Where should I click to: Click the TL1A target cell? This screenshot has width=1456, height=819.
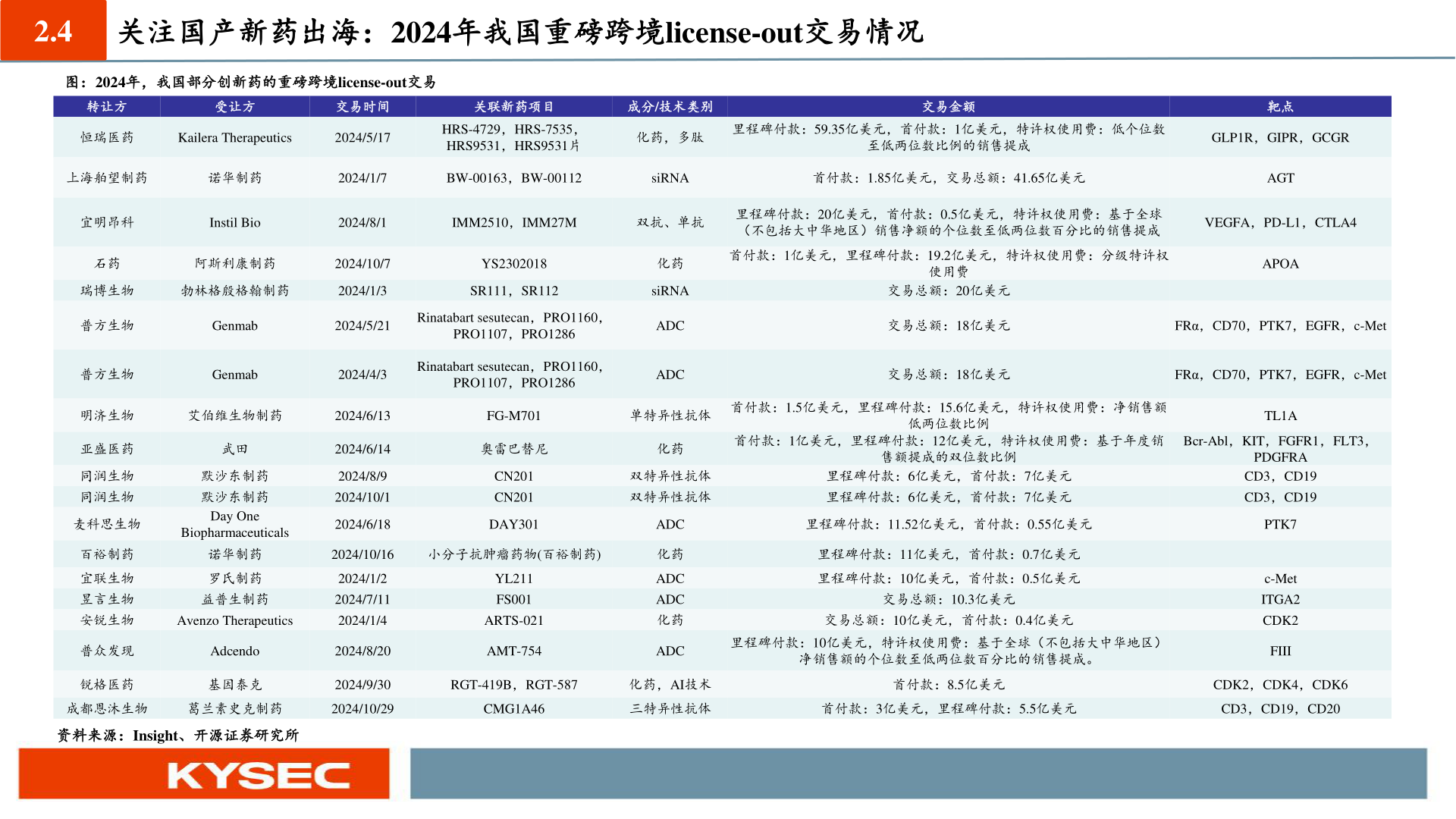point(1280,415)
